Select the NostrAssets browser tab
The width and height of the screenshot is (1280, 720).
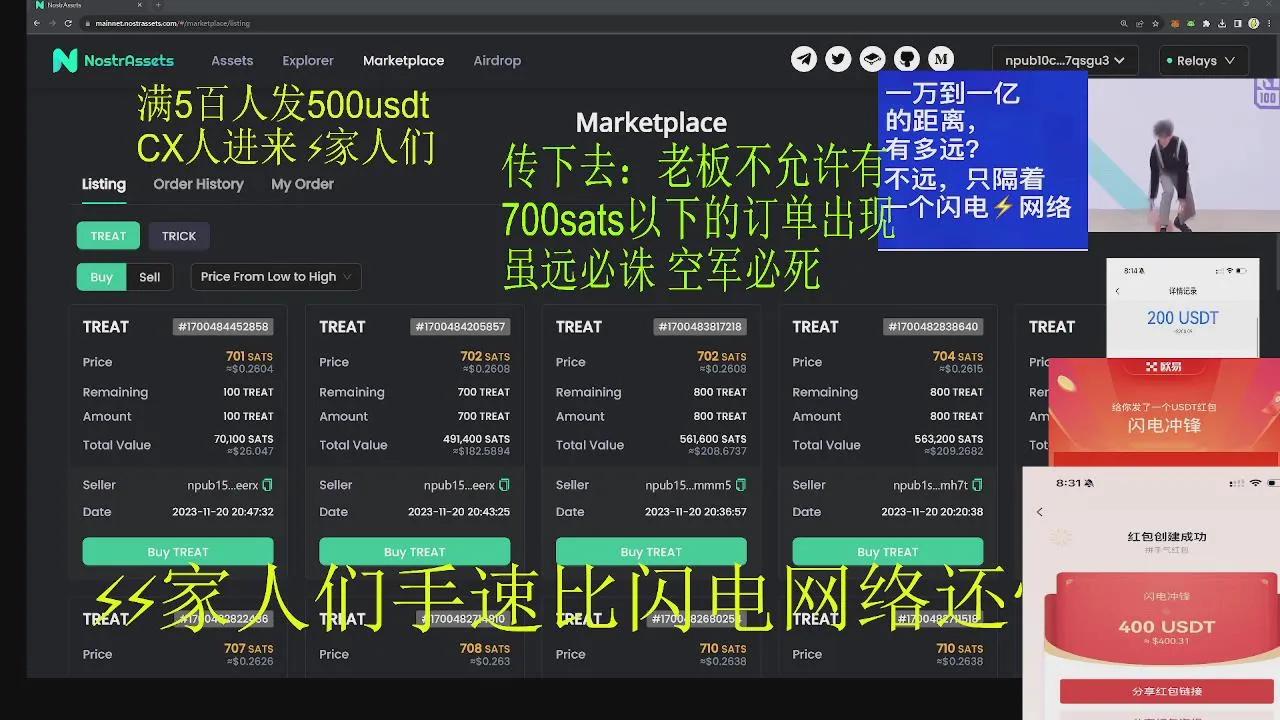89,5
